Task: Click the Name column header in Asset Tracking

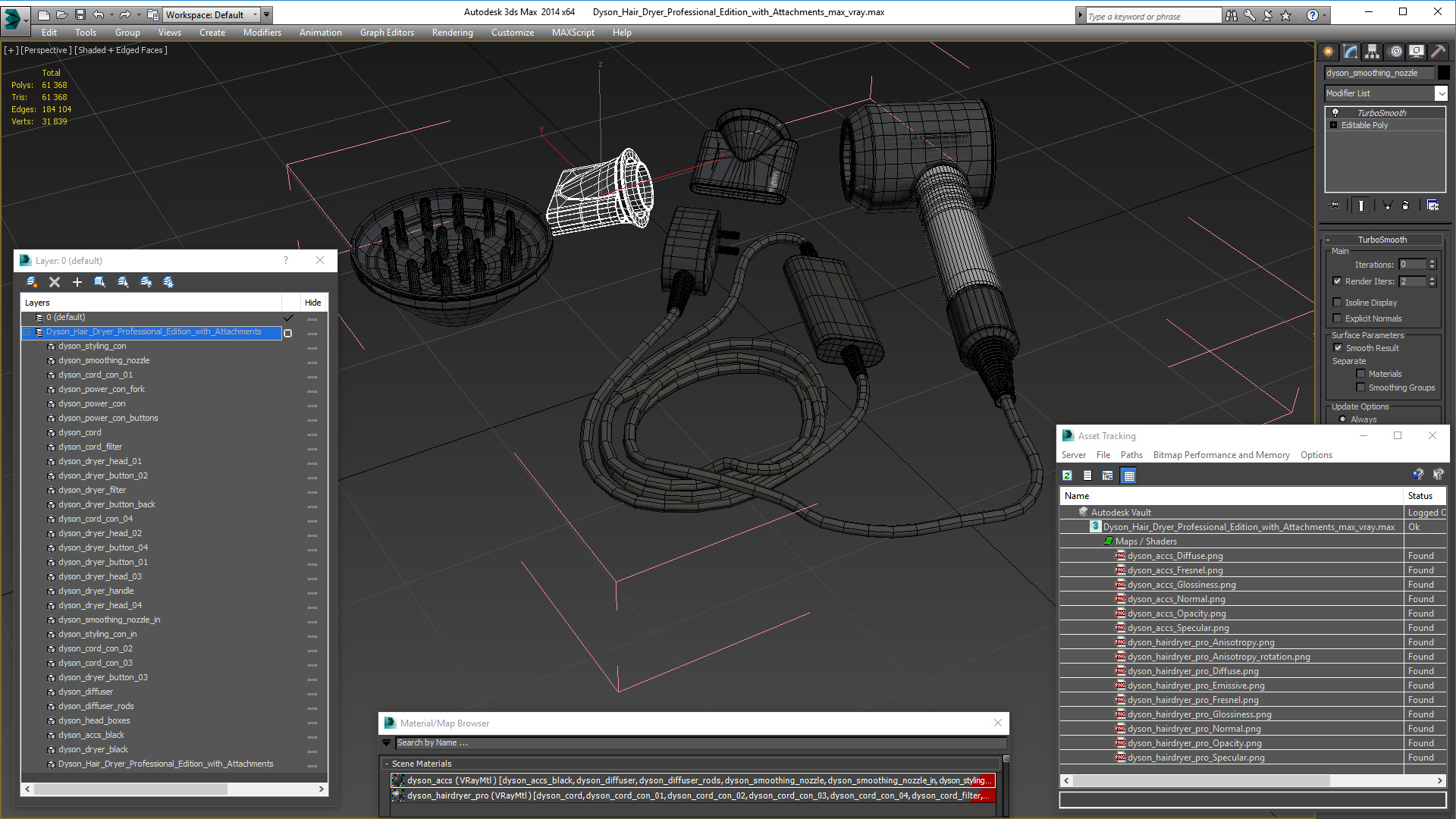Action: (x=1232, y=496)
